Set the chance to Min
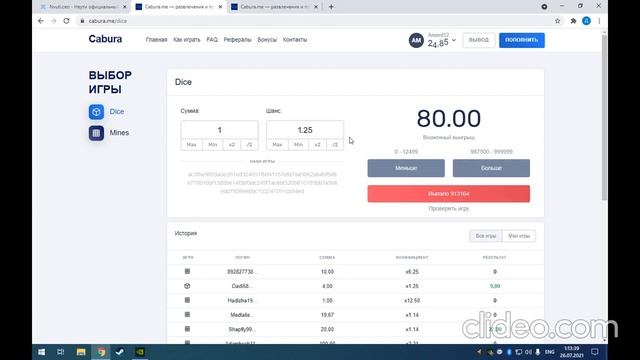The width and height of the screenshot is (640, 360). point(298,144)
